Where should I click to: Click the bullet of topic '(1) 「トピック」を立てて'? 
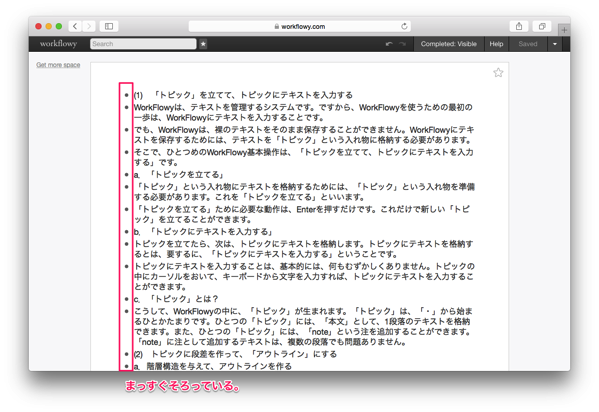click(x=126, y=95)
